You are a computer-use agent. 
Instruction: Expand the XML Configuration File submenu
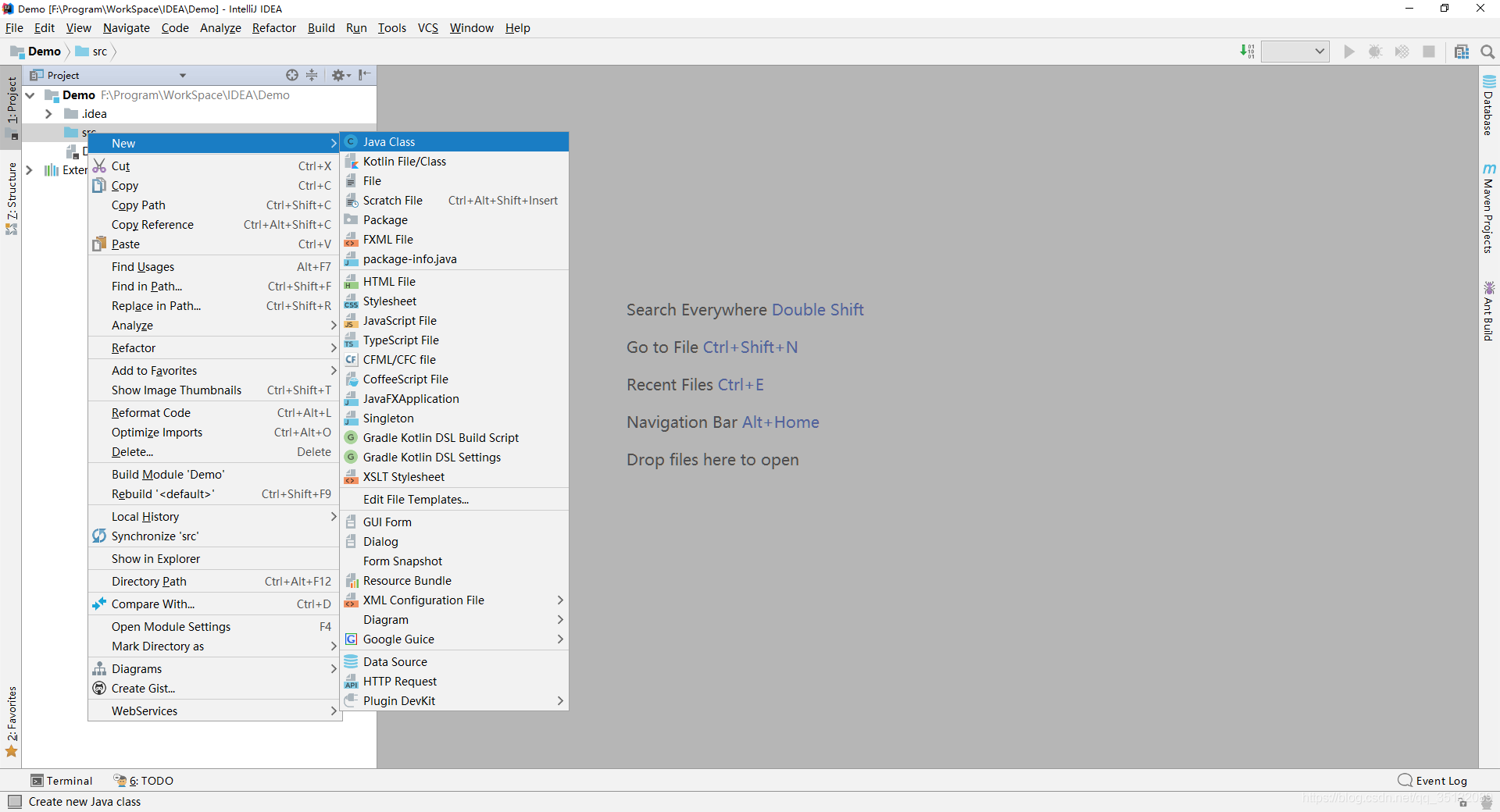(455, 600)
